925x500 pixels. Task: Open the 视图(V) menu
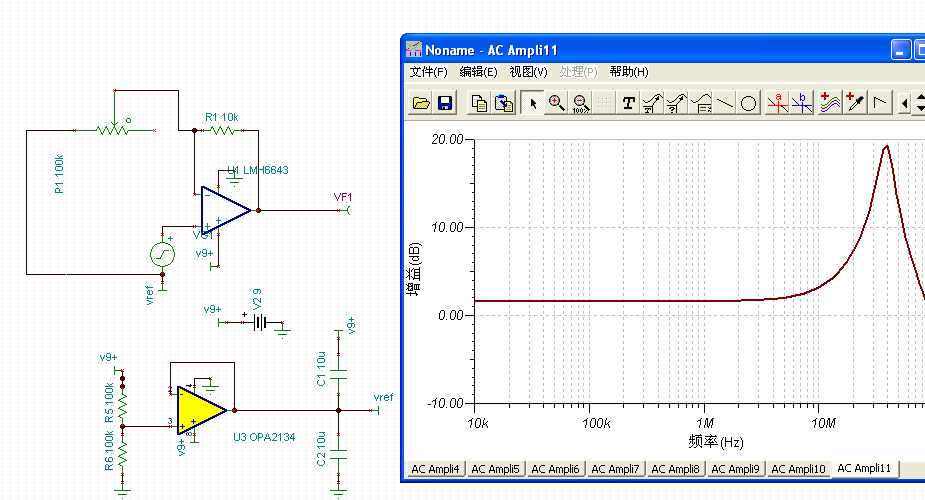tap(528, 72)
